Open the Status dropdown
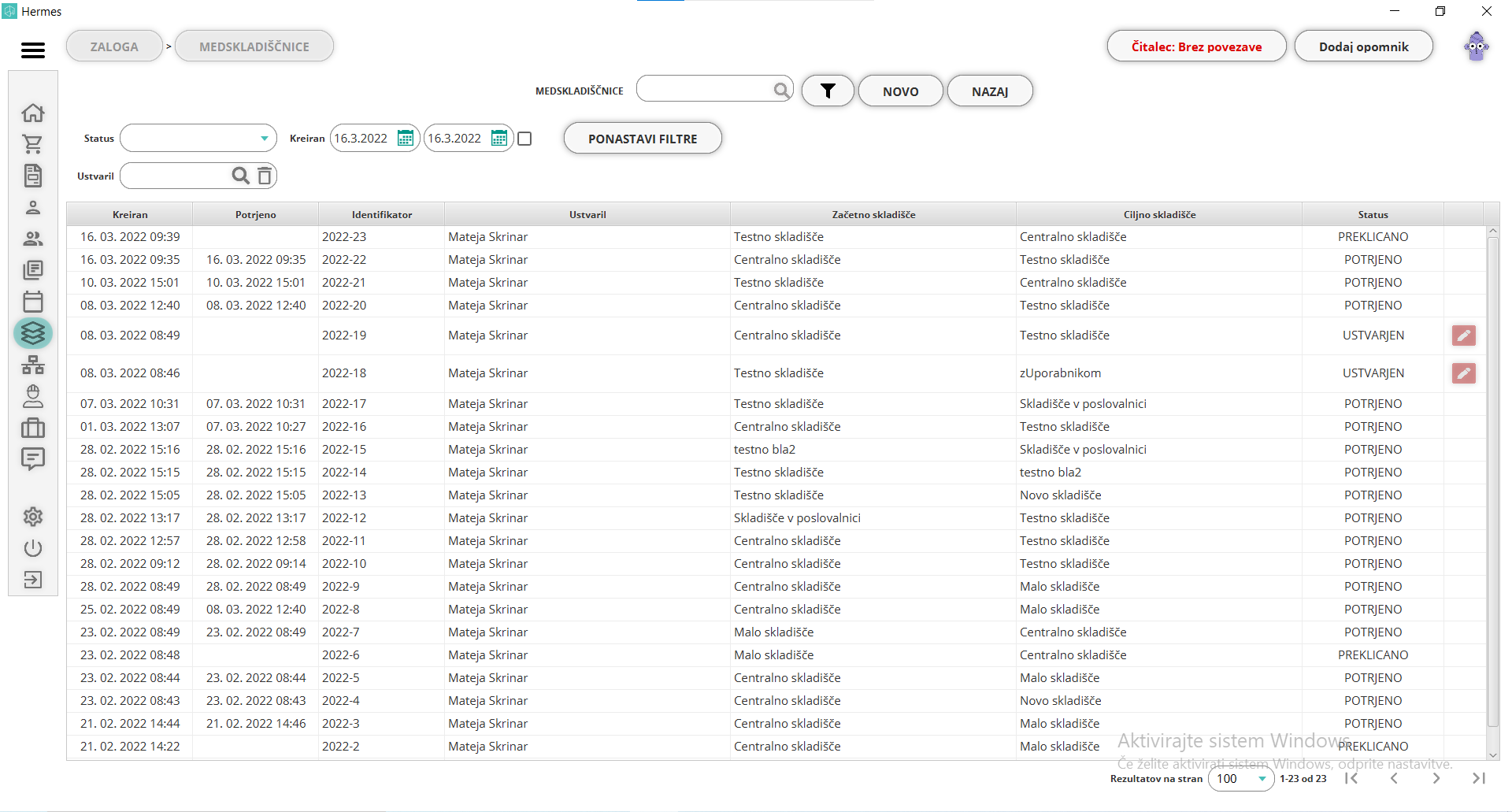Image resolution: width=1512 pixels, height=812 pixels. 198,139
